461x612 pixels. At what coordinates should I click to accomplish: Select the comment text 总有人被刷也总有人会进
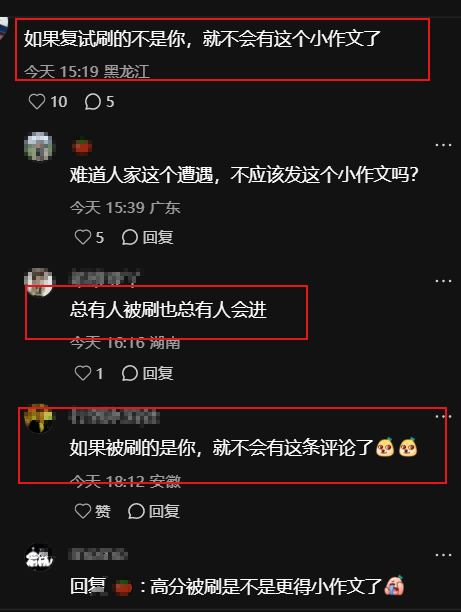click(x=168, y=310)
